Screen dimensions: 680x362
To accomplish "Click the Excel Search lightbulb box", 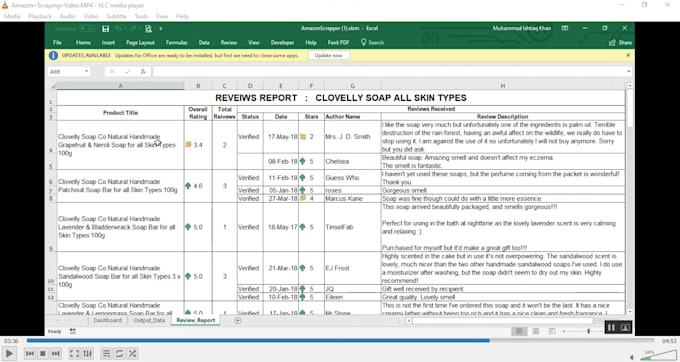I will click(x=372, y=42).
